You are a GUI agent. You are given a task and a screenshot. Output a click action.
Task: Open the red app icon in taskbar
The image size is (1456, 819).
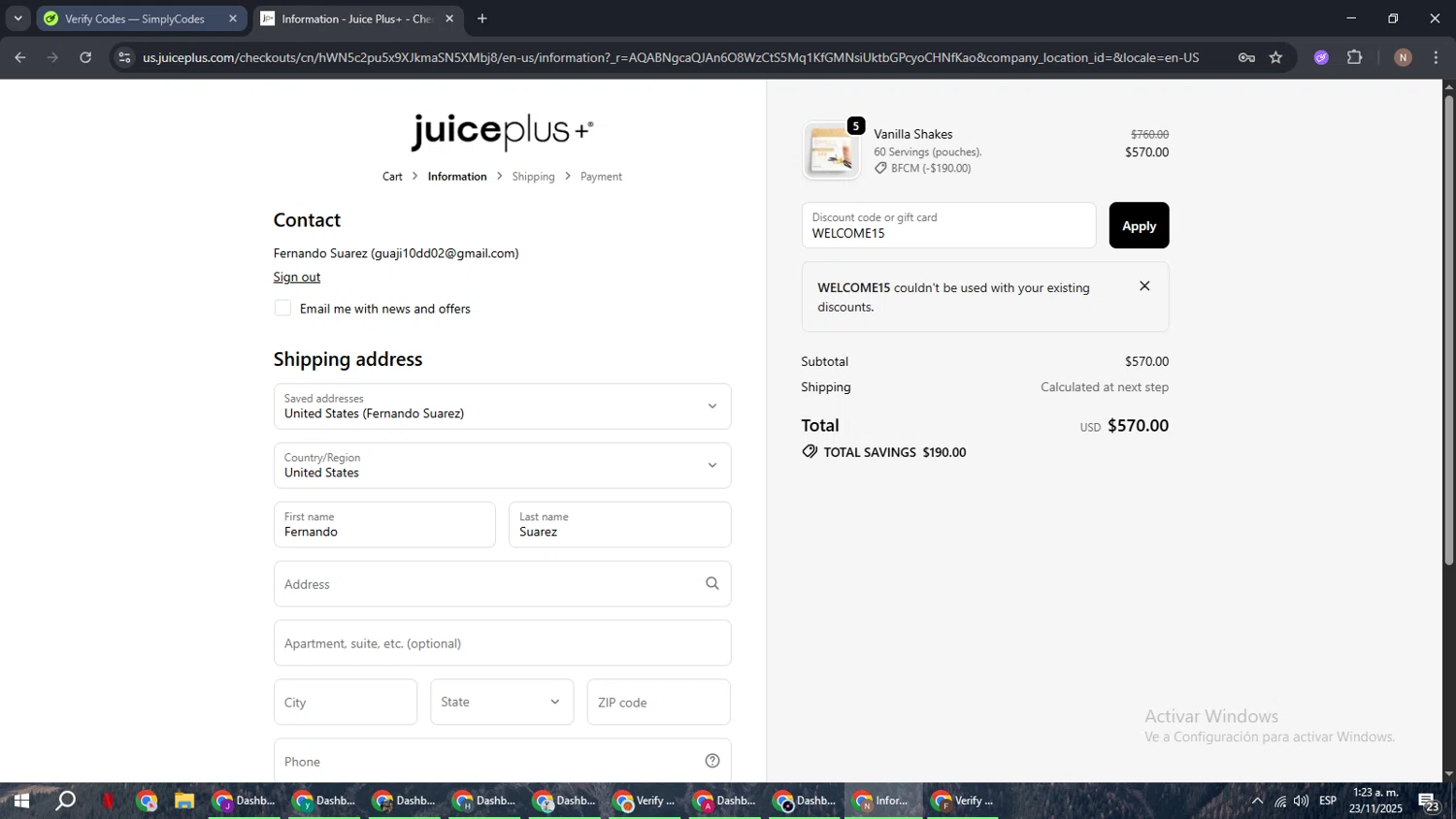click(108, 802)
